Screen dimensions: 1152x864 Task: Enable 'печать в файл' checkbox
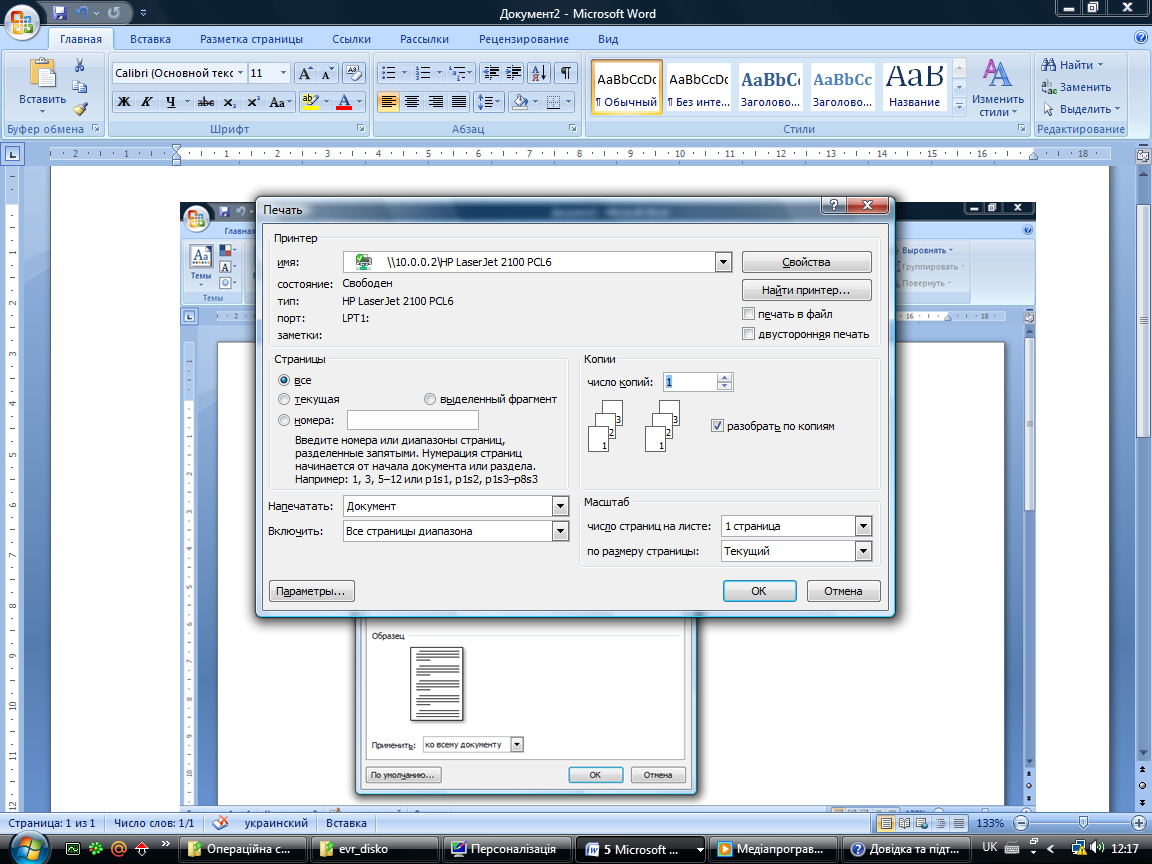(x=749, y=314)
